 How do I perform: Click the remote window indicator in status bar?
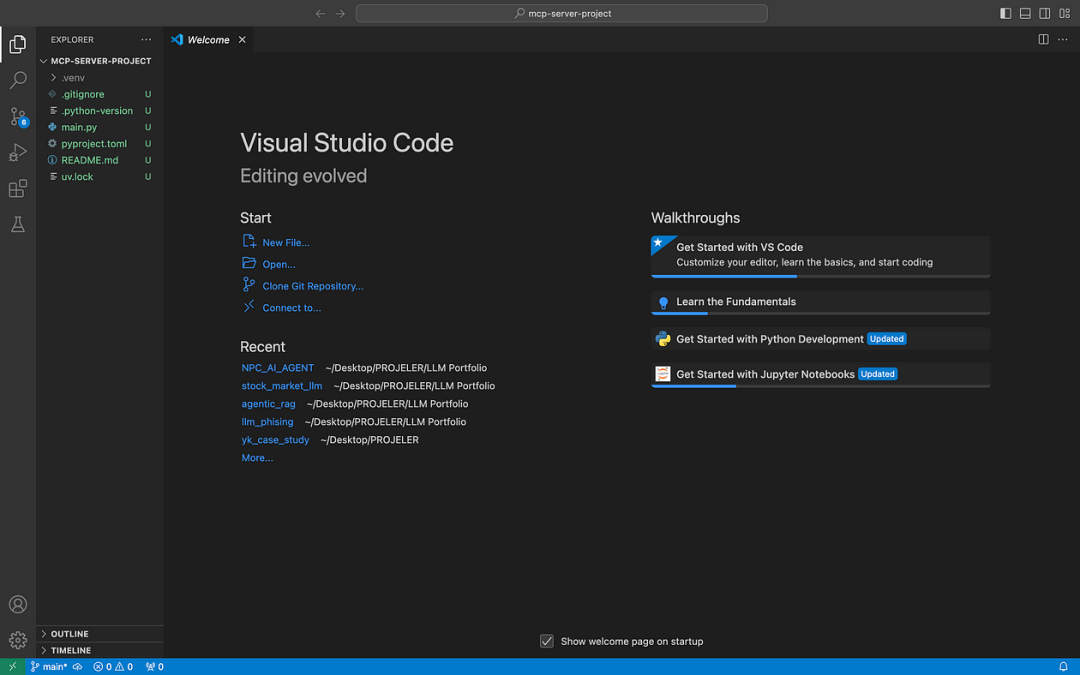tap(12, 667)
